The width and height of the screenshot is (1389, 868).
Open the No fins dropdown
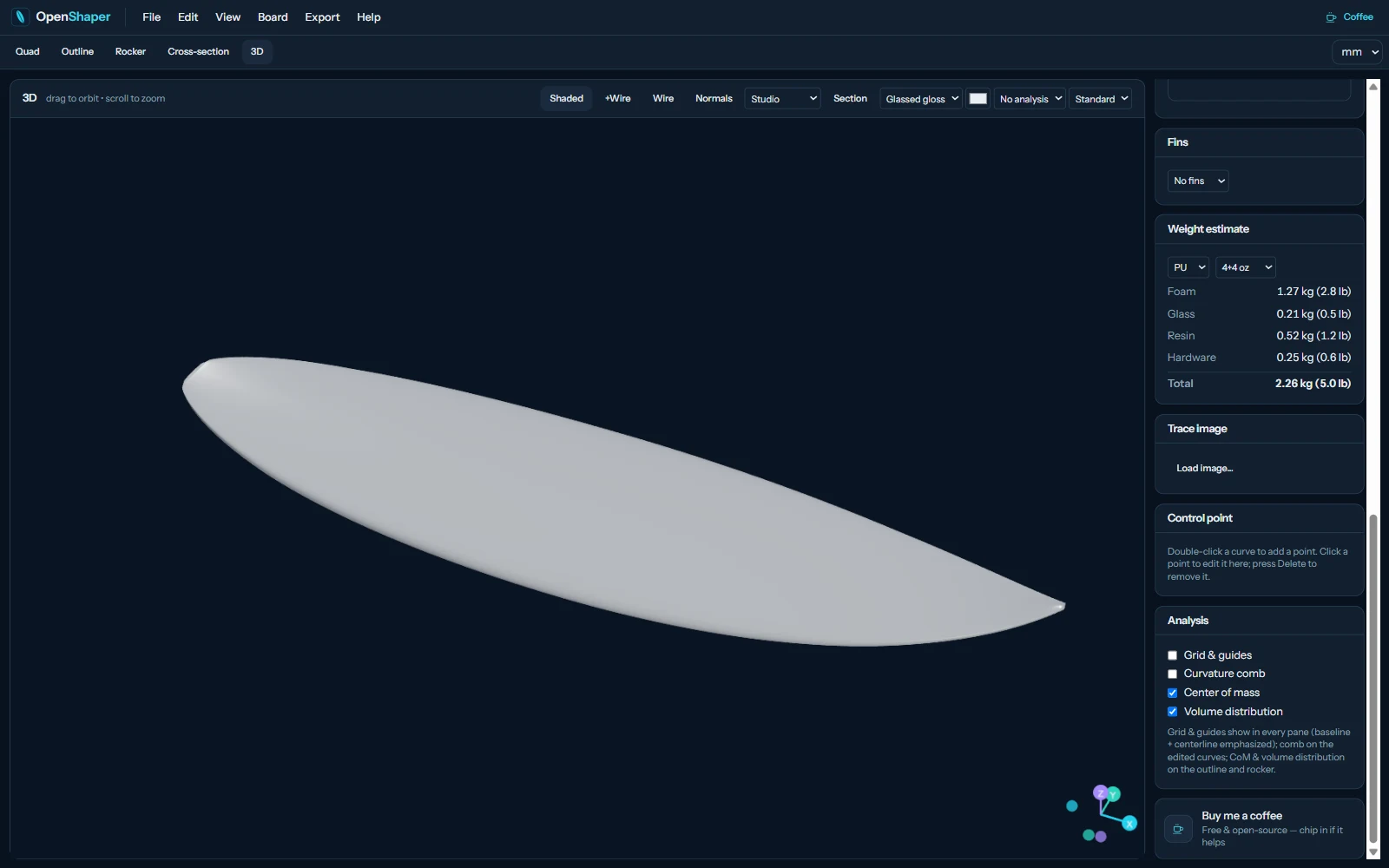[1198, 181]
